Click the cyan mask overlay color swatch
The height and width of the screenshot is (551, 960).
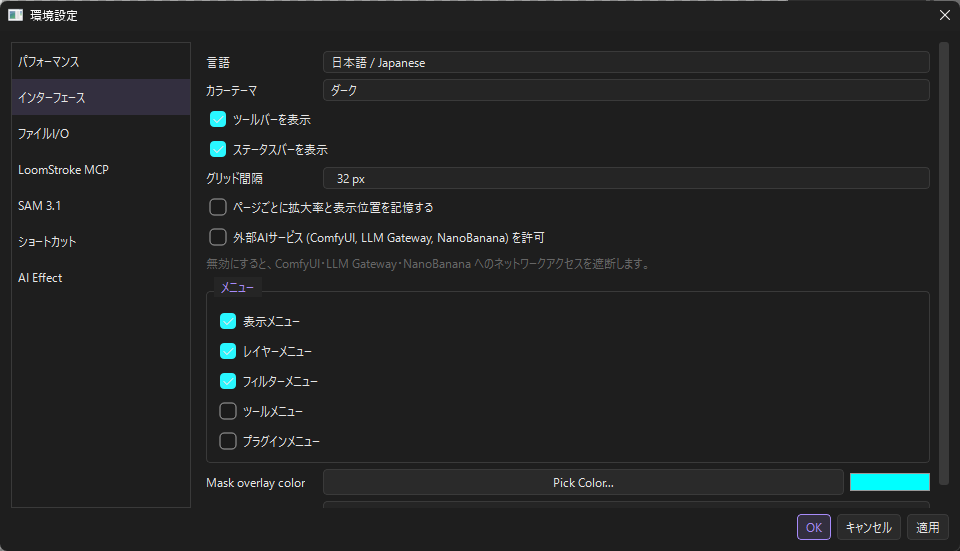click(x=890, y=482)
